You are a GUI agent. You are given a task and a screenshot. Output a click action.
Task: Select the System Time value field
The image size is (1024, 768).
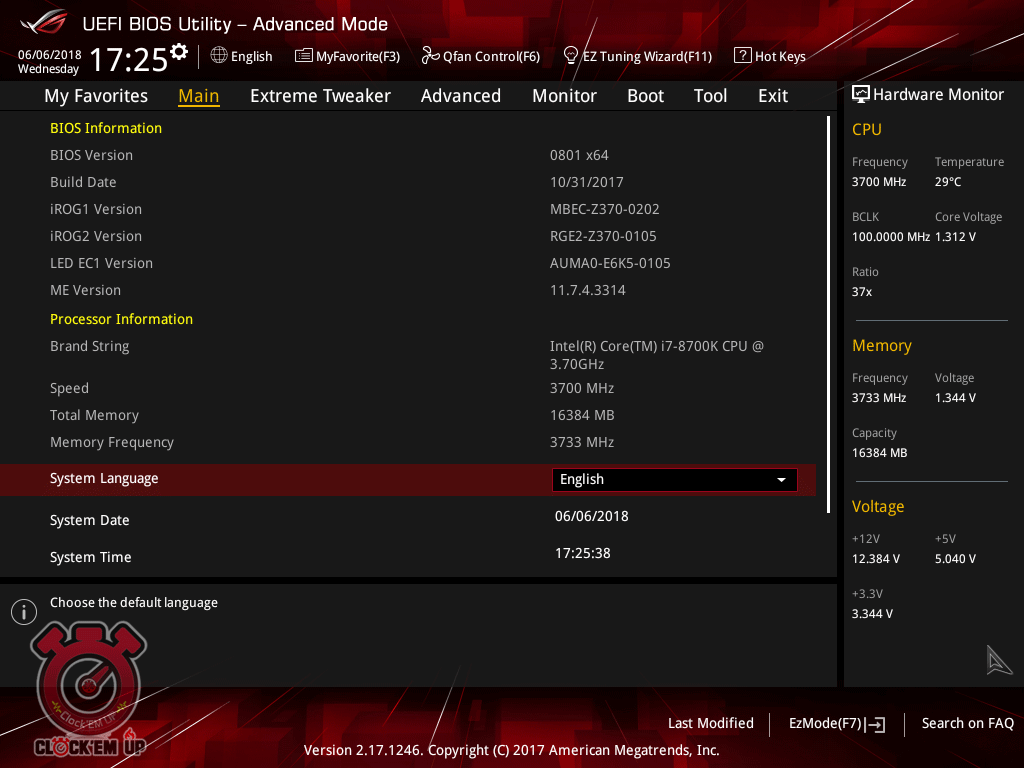tap(582, 553)
